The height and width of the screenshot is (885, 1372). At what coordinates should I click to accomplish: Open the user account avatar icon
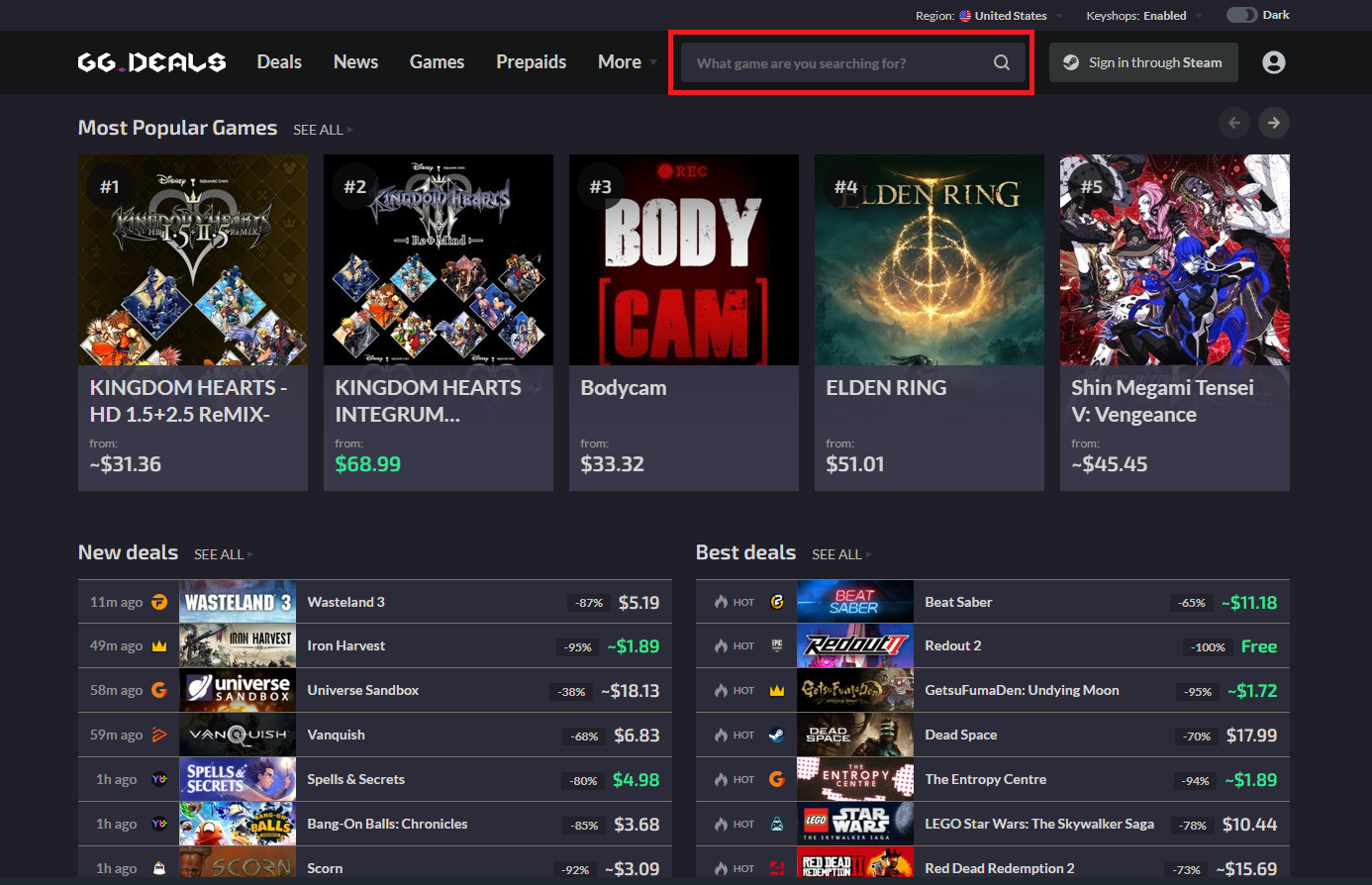click(1274, 62)
